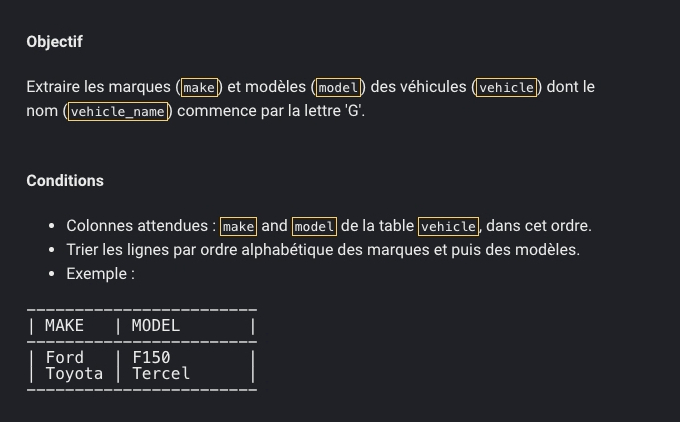Click the Conditions heading
Viewport: 680px width, 422px height.
tap(65, 180)
